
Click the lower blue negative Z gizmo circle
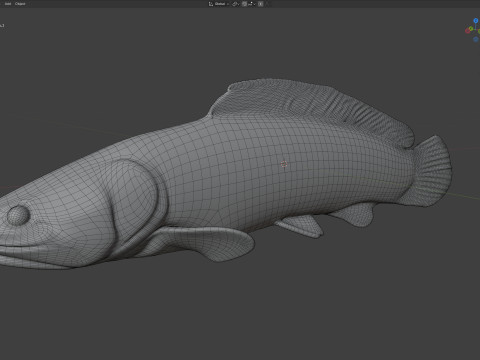476,39
